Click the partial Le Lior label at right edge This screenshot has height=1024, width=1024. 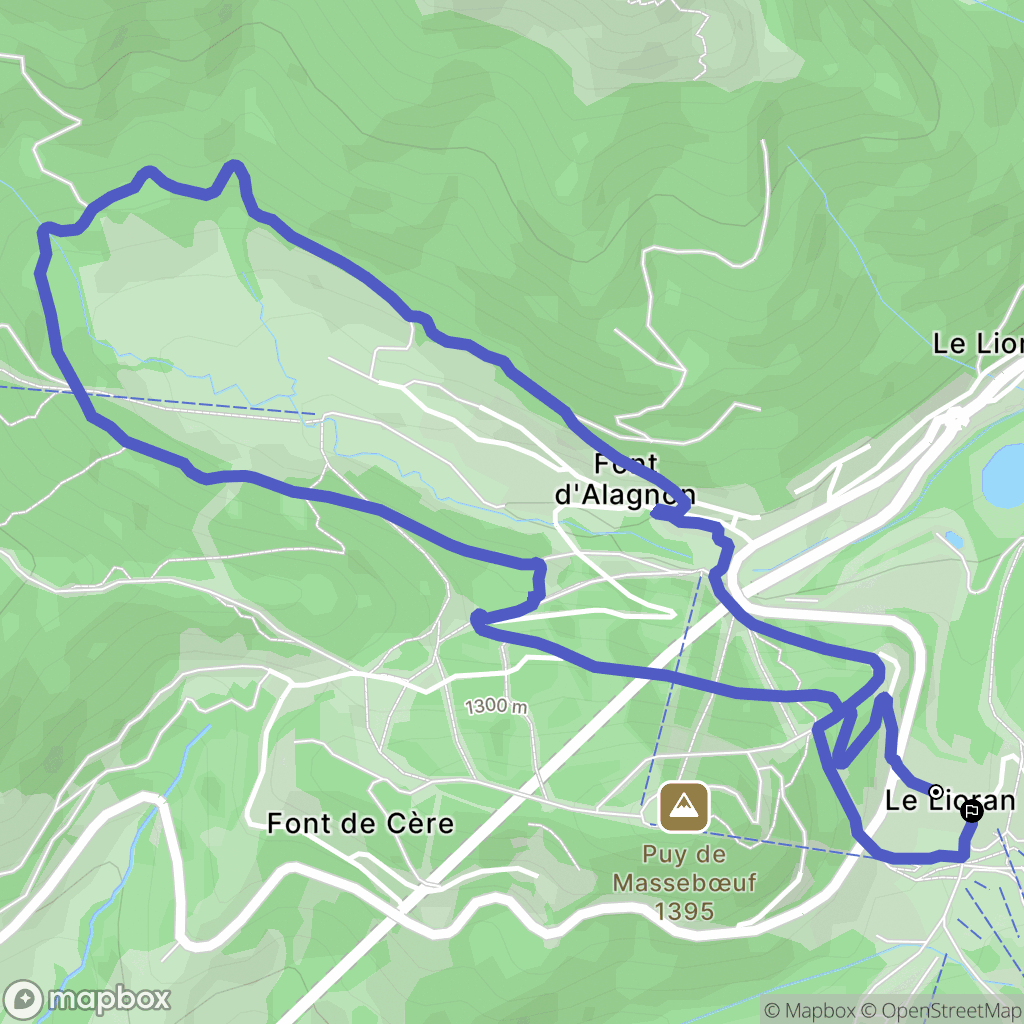pos(978,344)
